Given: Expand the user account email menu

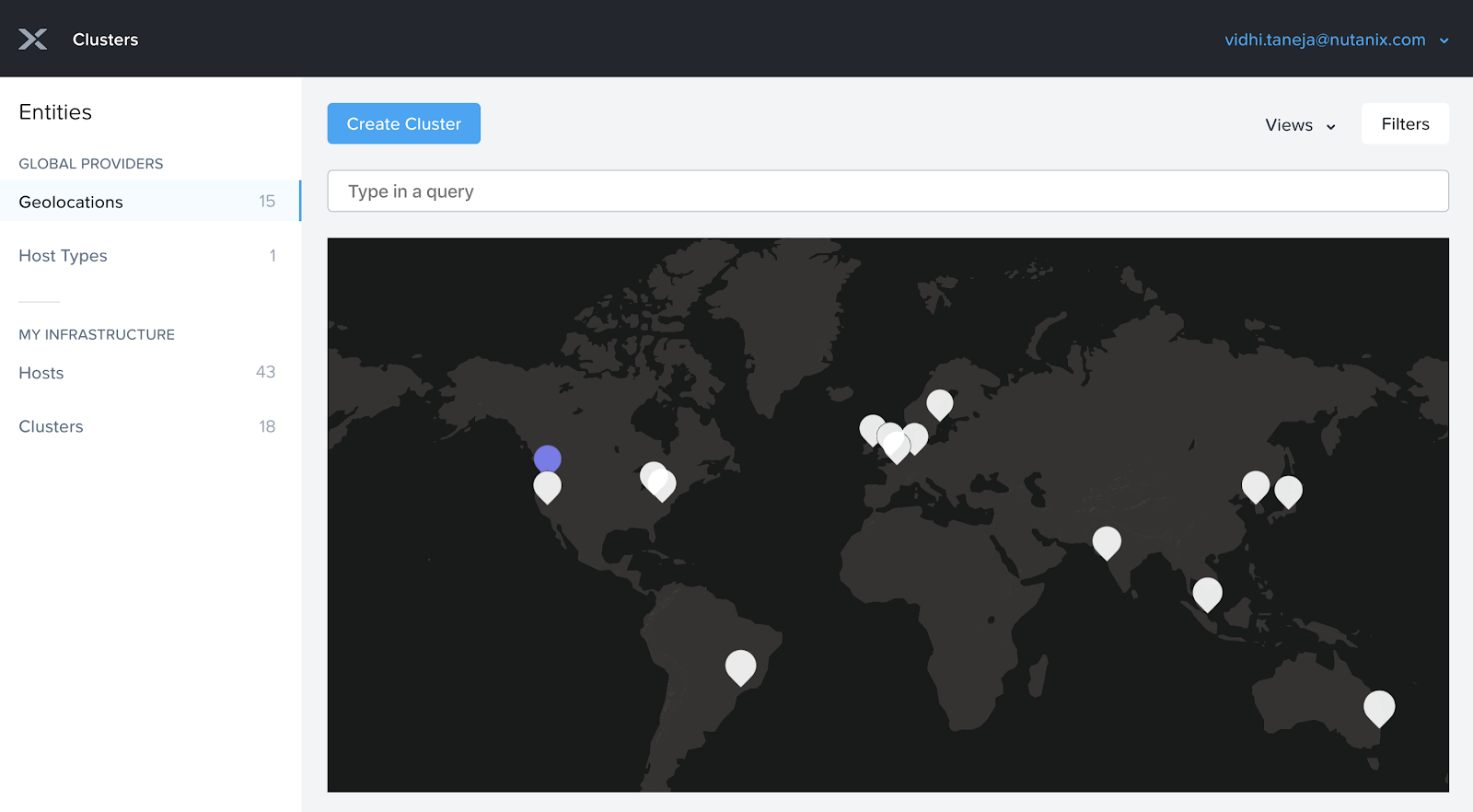Looking at the screenshot, I should (x=1324, y=40).
